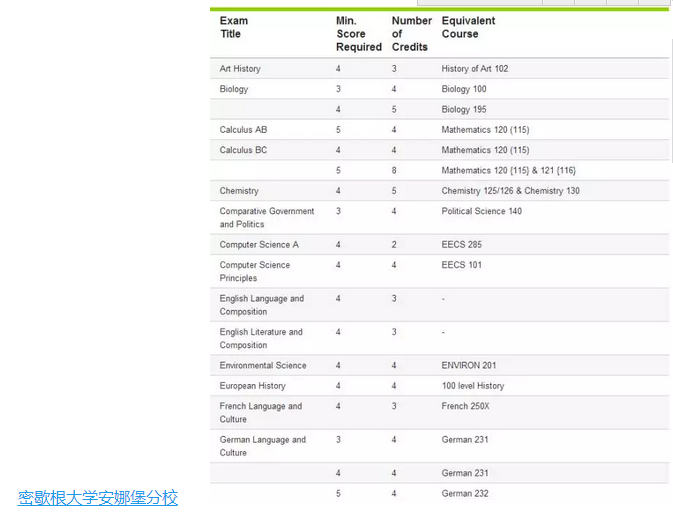Image resolution: width=673 pixels, height=516 pixels.
Task: Select the Political Science 140 cell
Action: point(482,211)
